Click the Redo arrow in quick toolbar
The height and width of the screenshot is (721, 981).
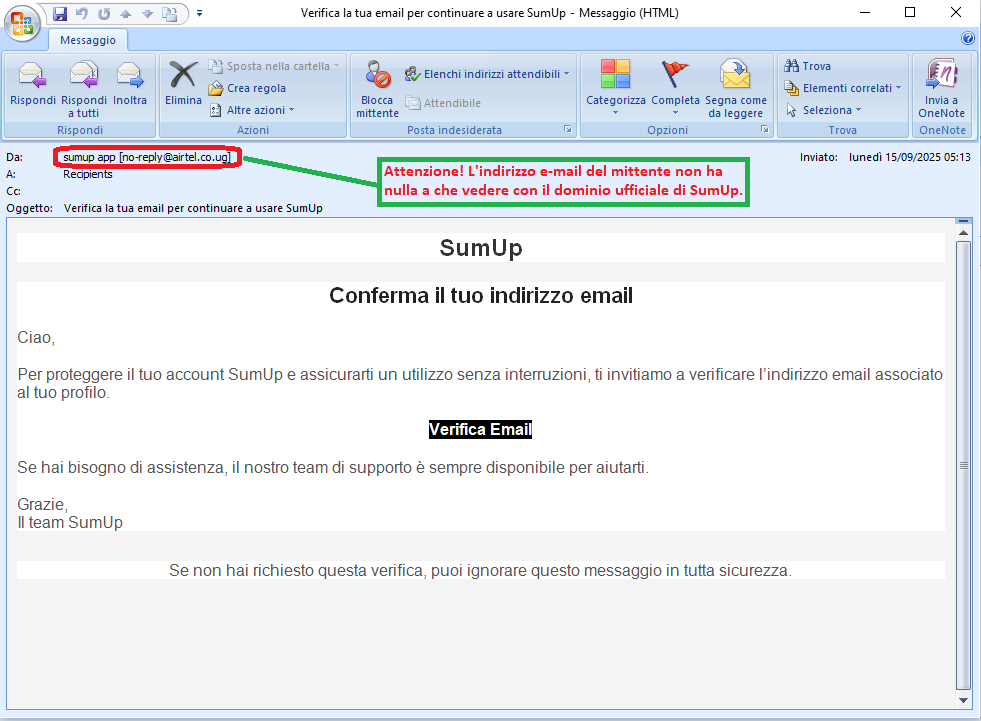tap(104, 13)
